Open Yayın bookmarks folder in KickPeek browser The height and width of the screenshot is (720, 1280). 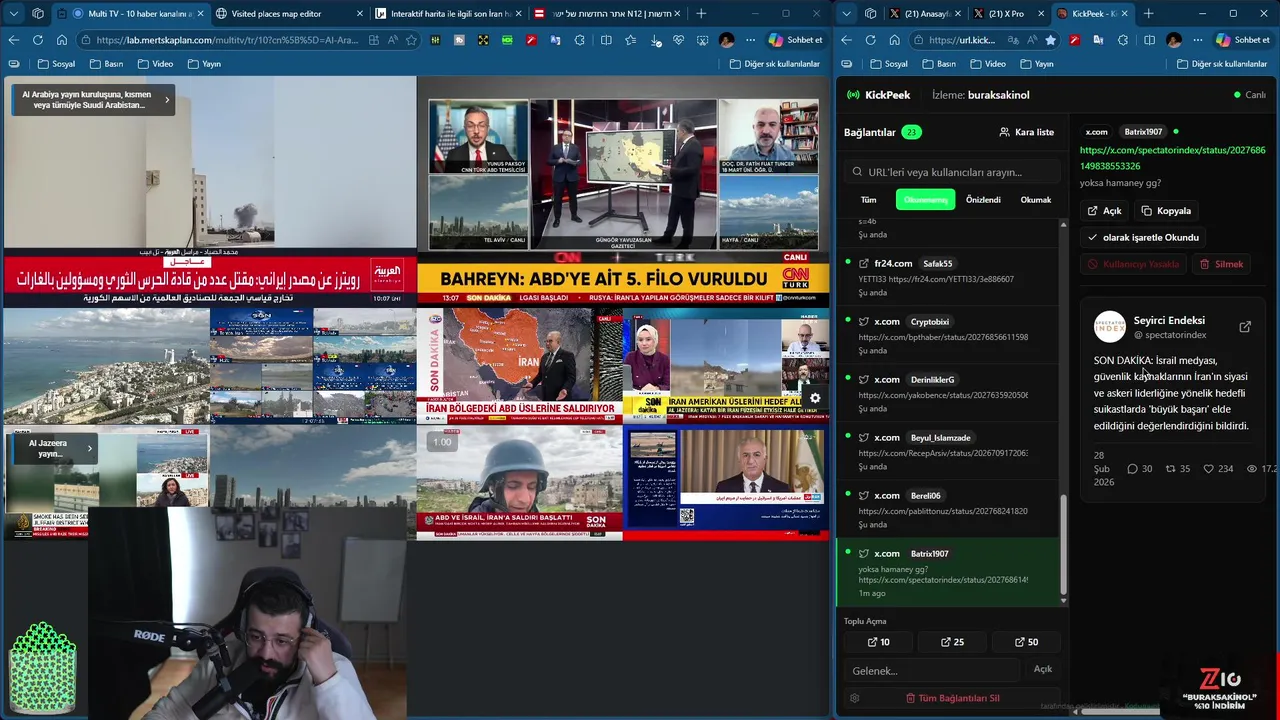coord(1037,64)
